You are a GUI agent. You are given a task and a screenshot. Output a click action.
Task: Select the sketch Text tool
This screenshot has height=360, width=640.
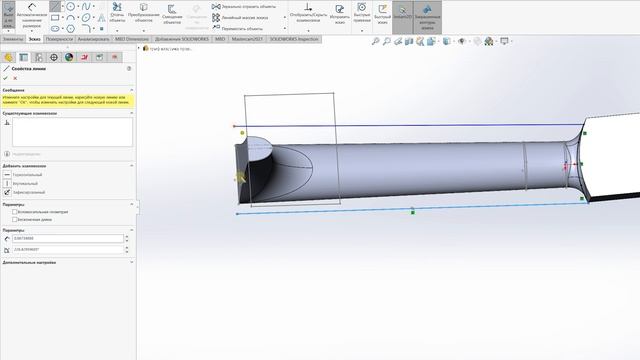click(x=102, y=18)
